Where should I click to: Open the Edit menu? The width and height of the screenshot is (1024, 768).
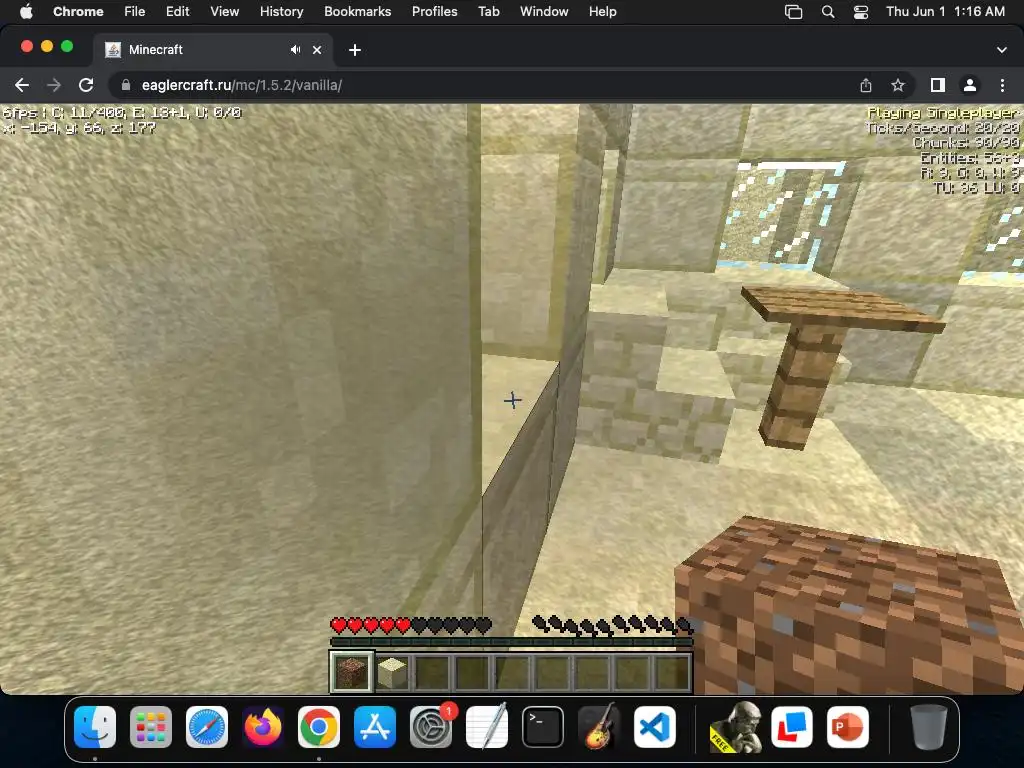pos(177,11)
